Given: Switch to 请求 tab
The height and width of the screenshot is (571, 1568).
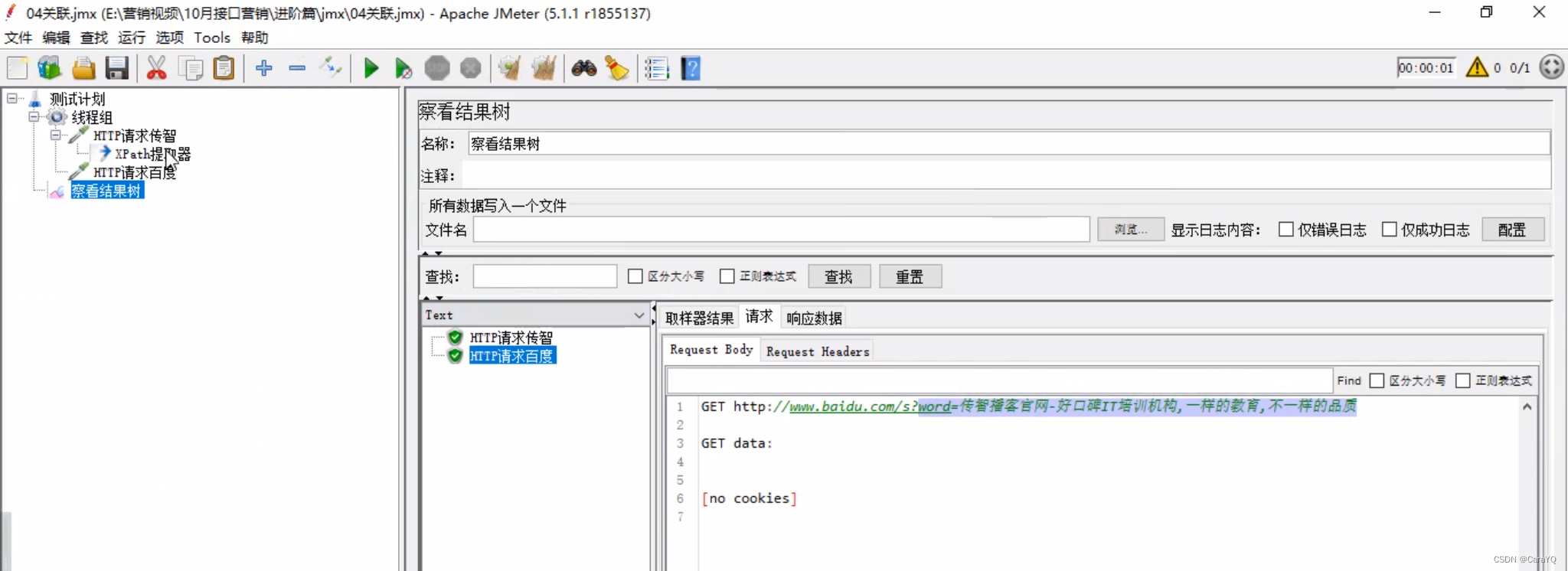Looking at the screenshot, I should 759,316.
